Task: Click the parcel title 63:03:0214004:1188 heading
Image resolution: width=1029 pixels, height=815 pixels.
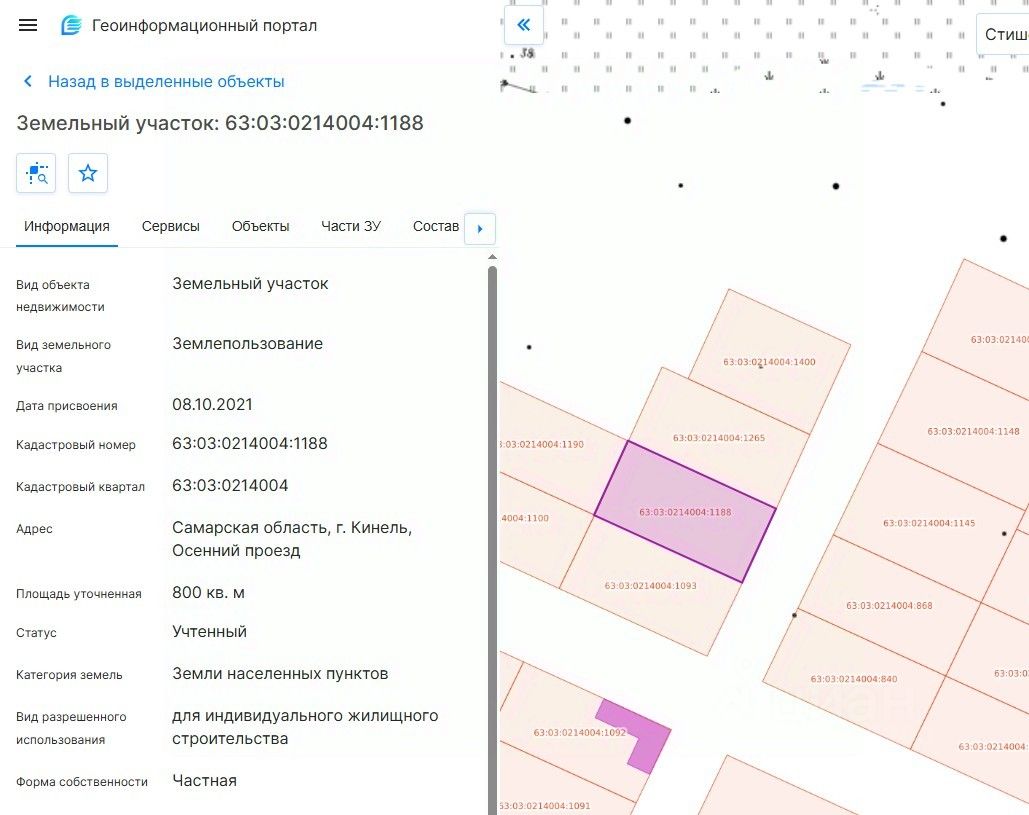Action: tap(220, 123)
